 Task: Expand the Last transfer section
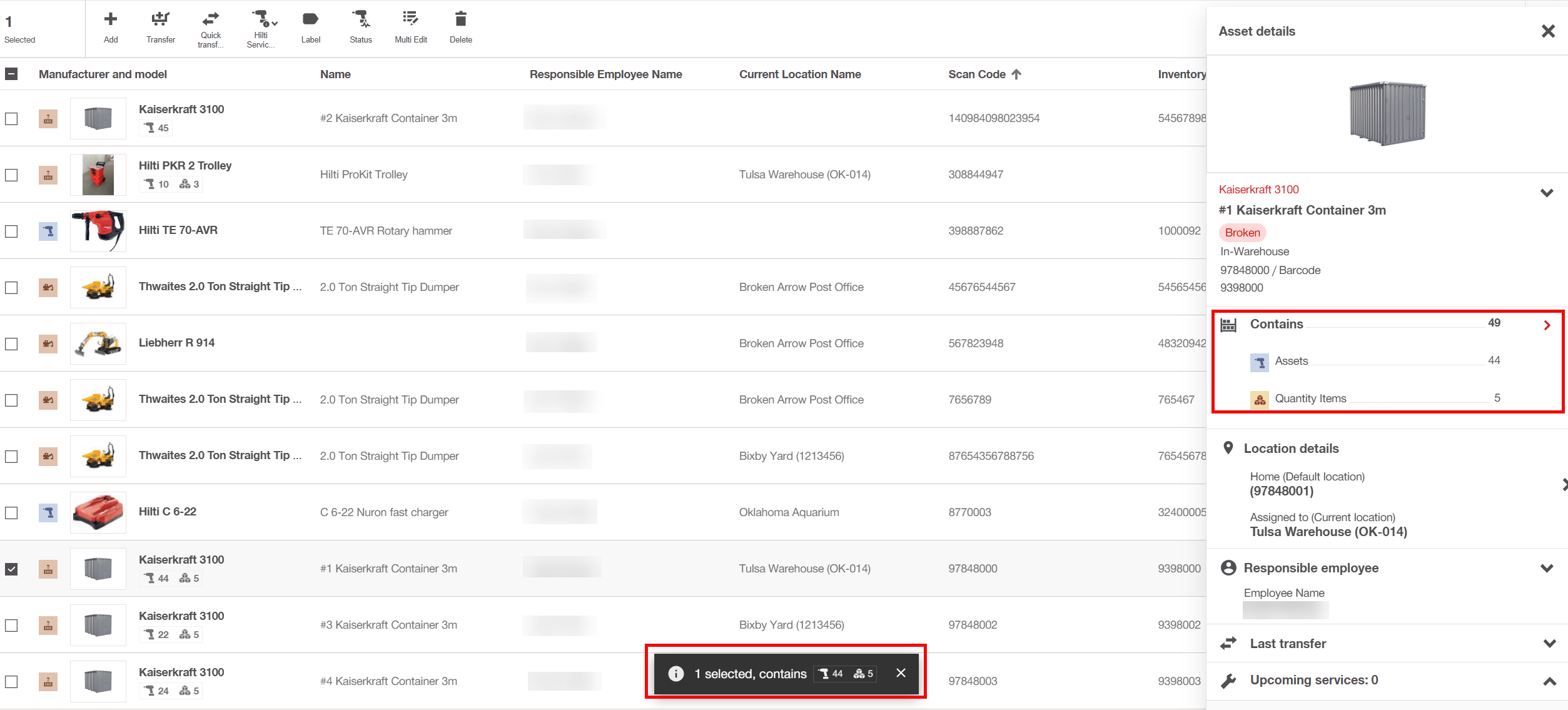[x=1549, y=643]
